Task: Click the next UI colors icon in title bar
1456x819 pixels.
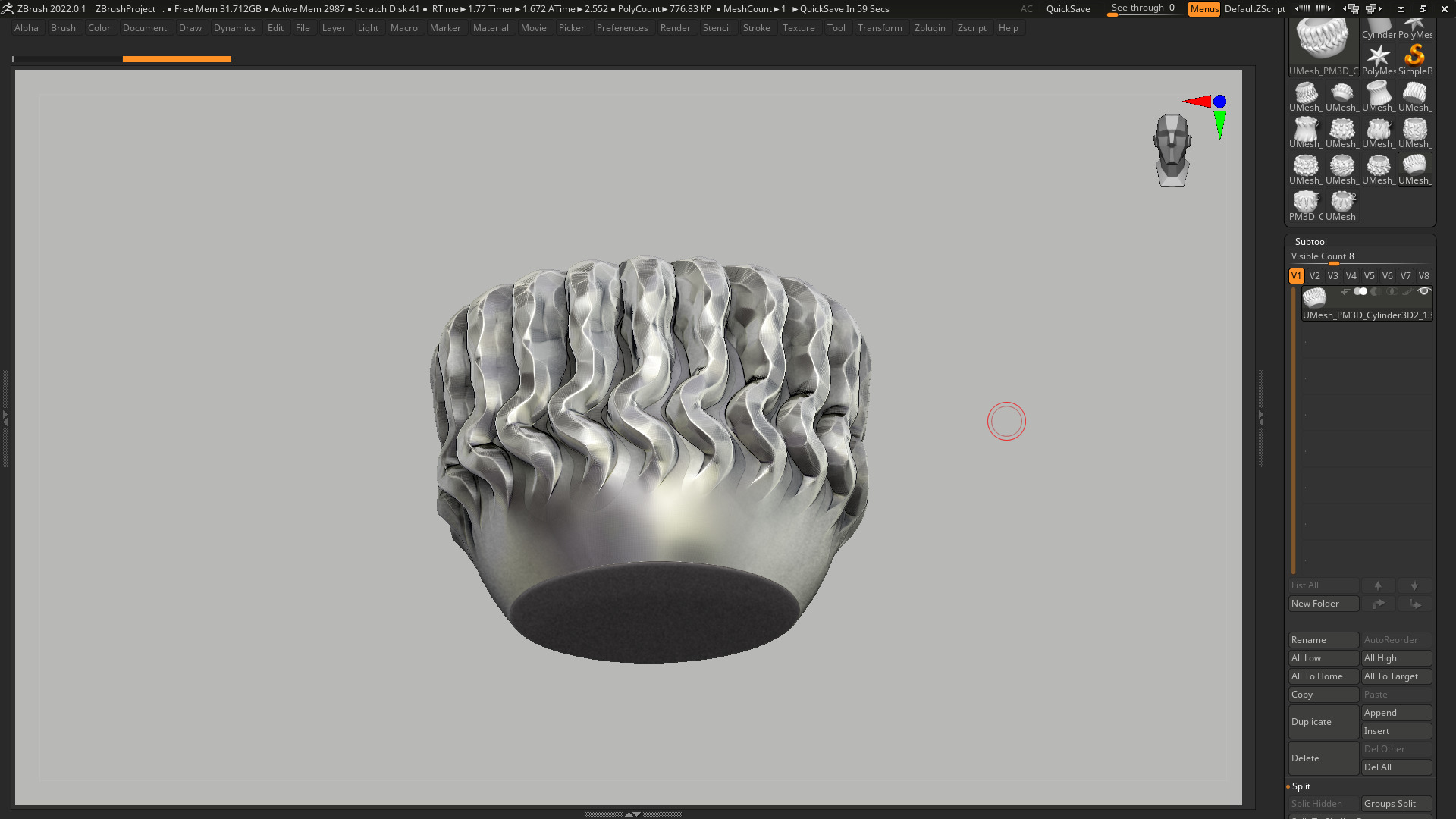Action: [1323, 8]
